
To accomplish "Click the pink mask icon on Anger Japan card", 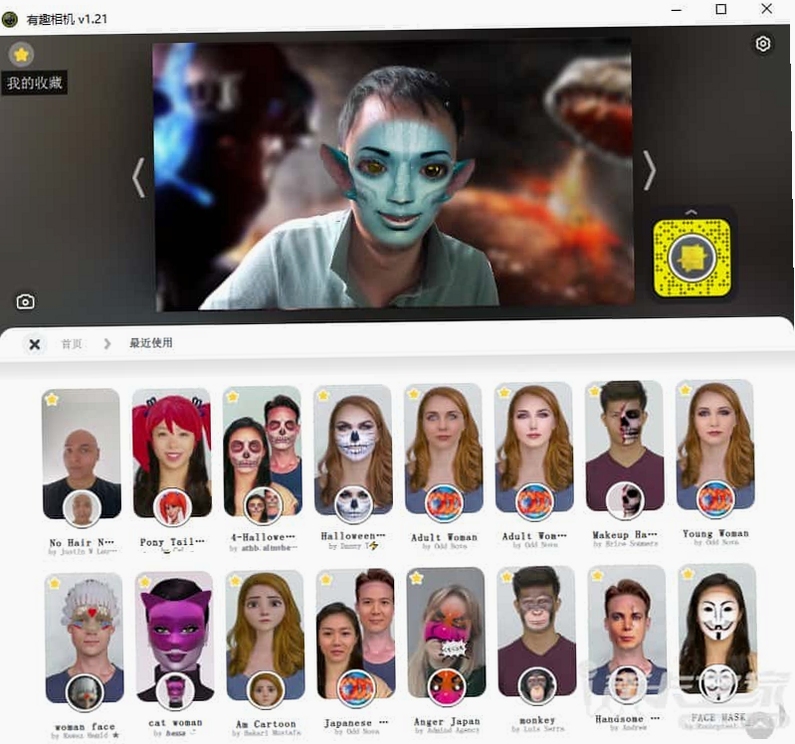I will click(447, 687).
